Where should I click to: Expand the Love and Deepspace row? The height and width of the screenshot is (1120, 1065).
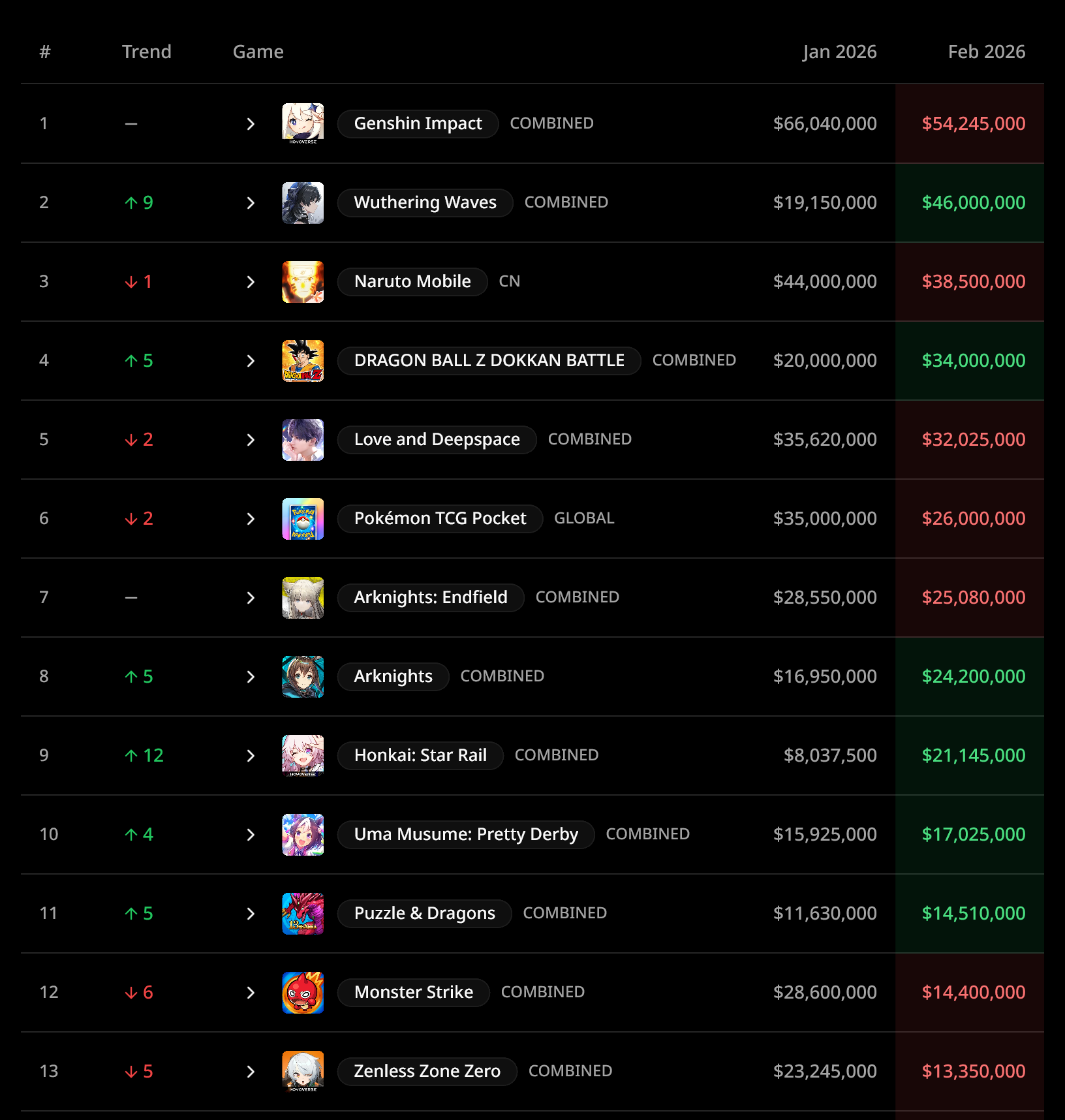coord(251,440)
